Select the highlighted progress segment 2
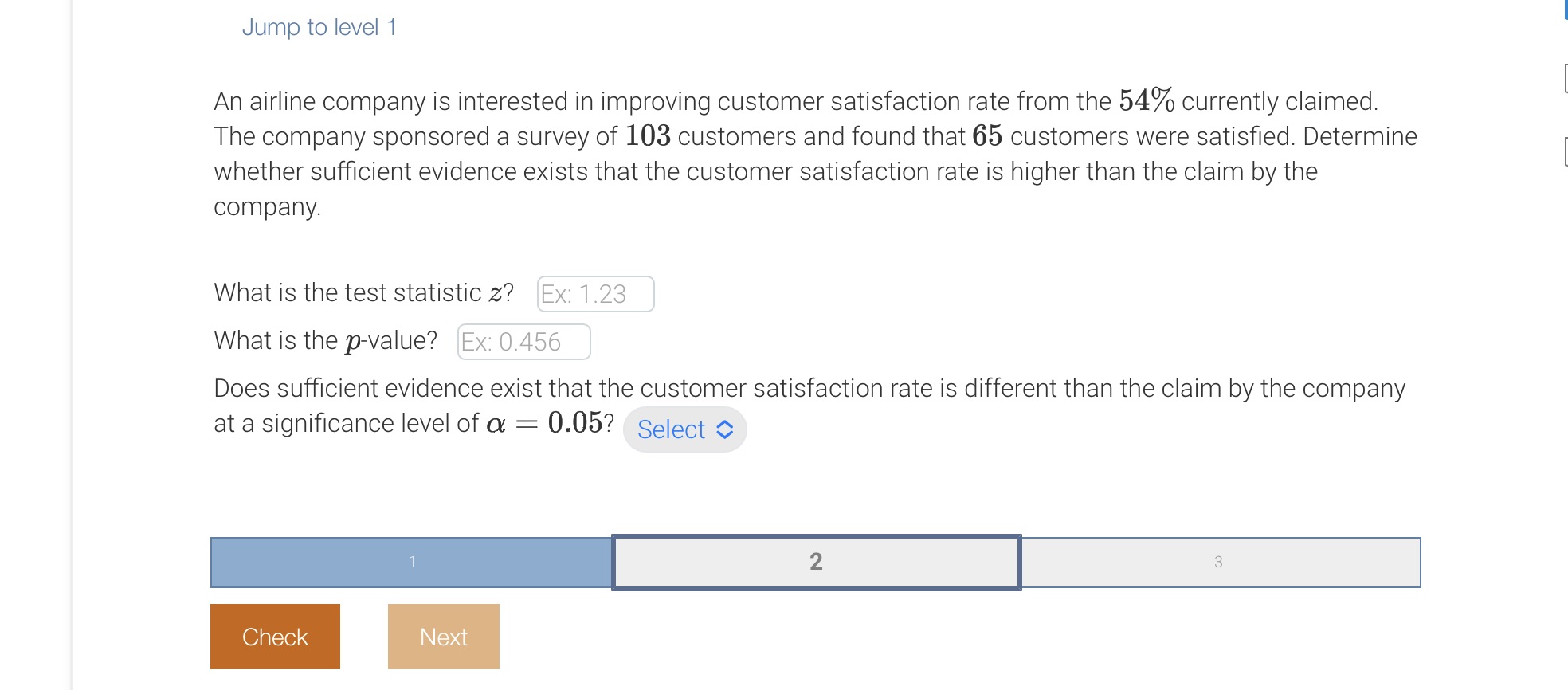This screenshot has height=690, width=1568. 816,563
